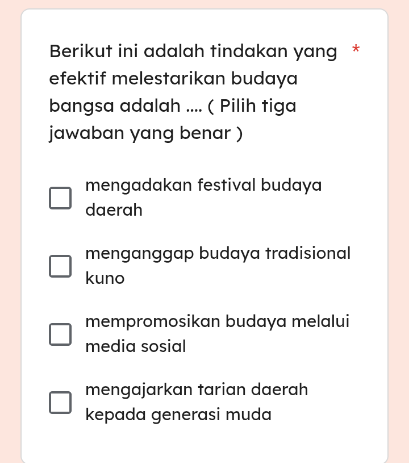Click the 'mengadakan festival budaya' label text
The image size is (409, 463).
pyautogui.click(x=203, y=185)
